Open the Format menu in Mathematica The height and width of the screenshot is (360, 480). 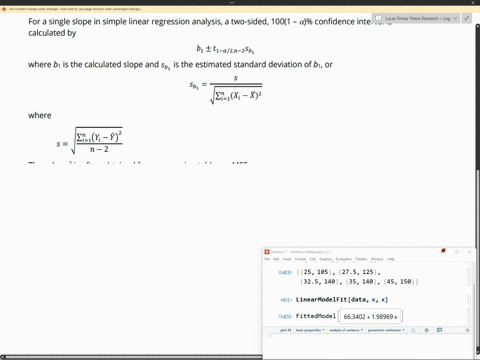pyautogui.click(x=300, y=259)
